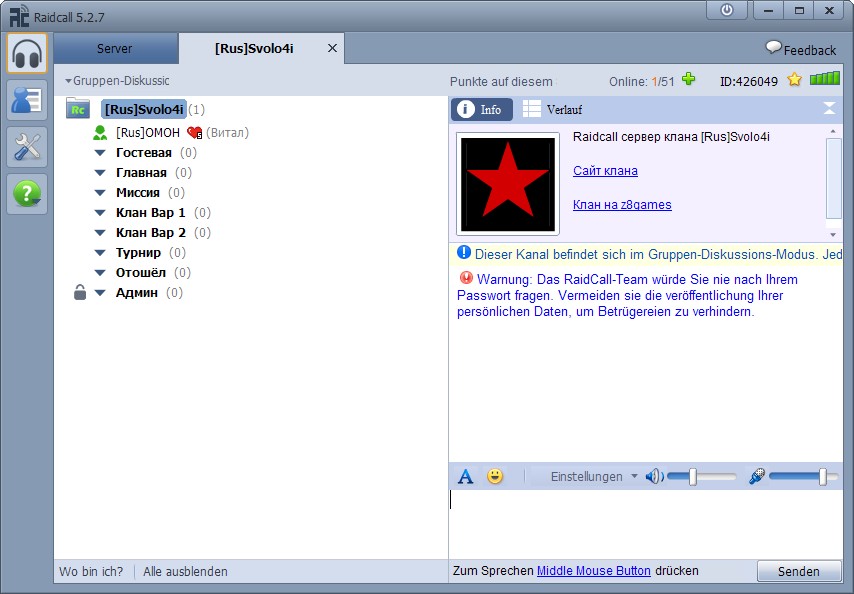This screenshot has height=594, width=854.
Task: Select user [Rus]OMOH in the channel tree
Action: 148,132
